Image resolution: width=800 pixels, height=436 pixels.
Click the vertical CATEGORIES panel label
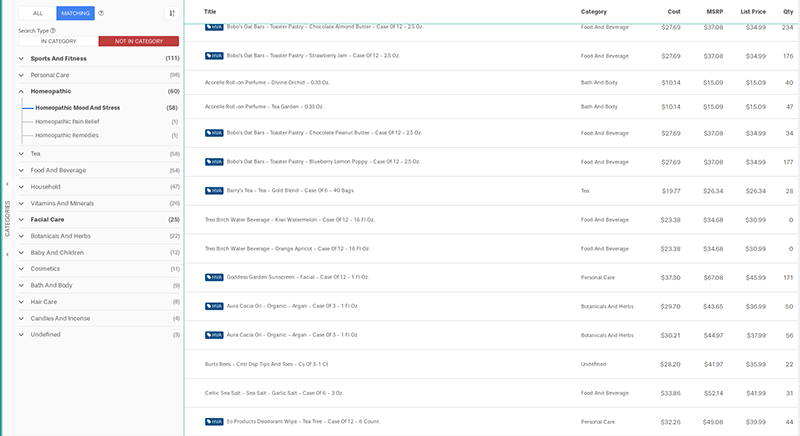7,219
